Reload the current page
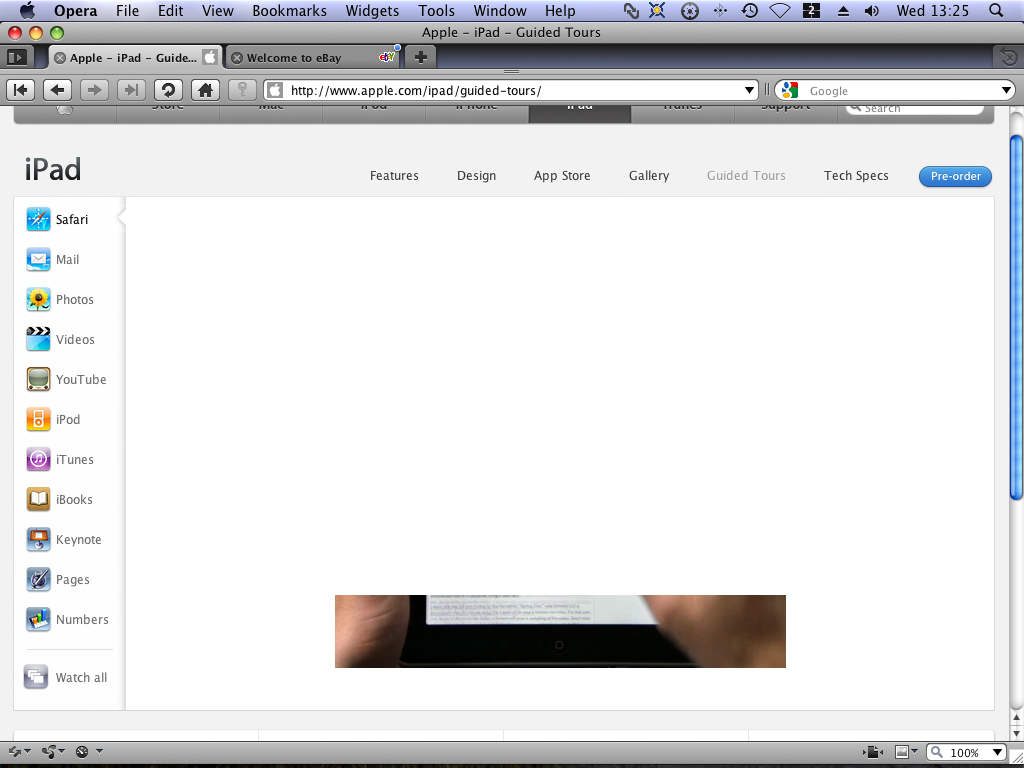 (168, 90)
